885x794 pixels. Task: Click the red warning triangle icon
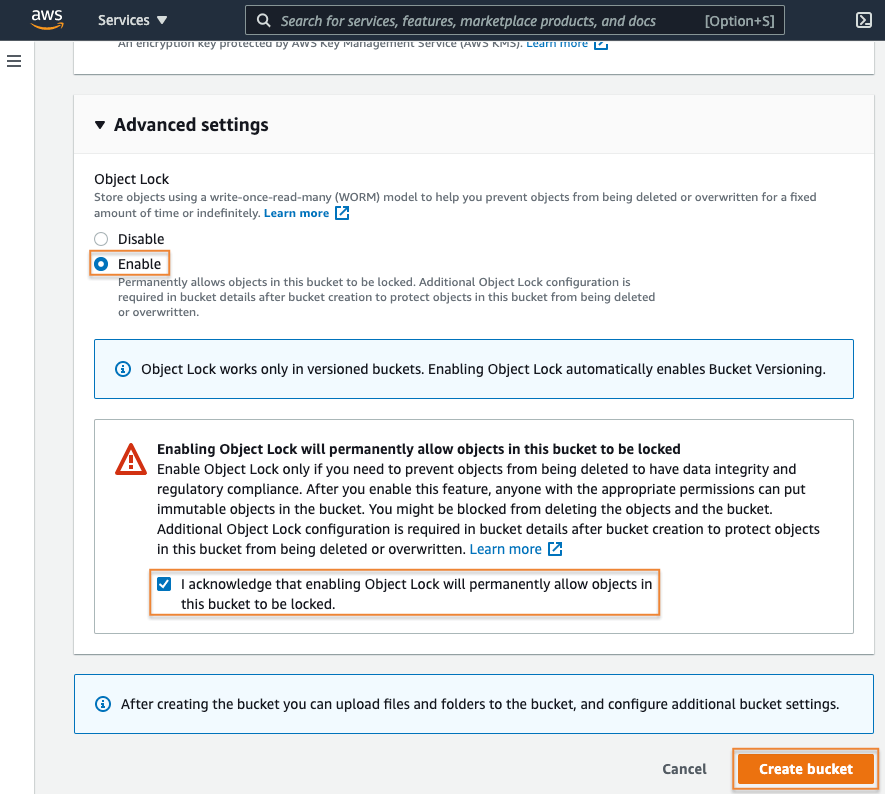pos(130,459)
